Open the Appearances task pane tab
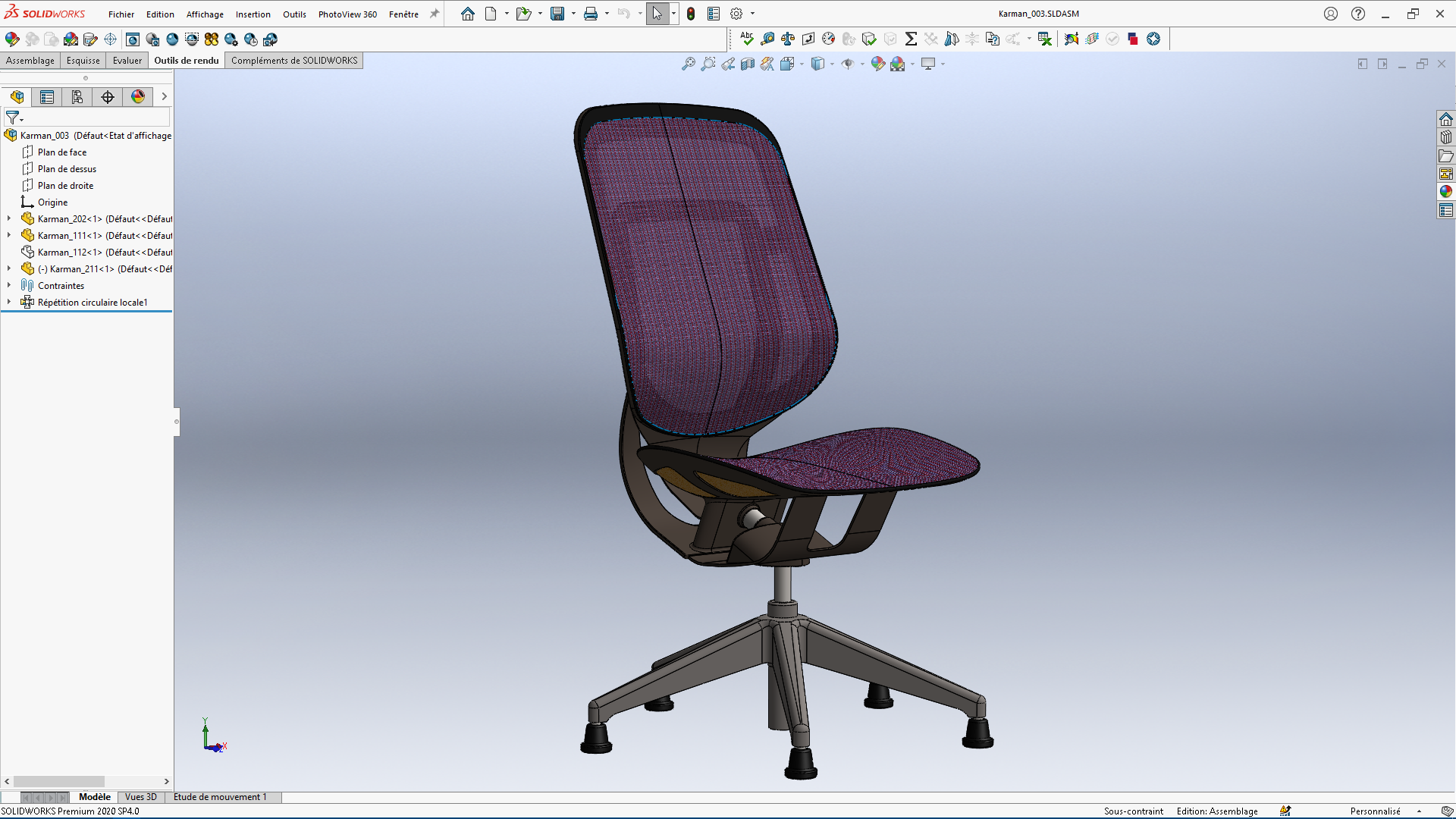 (1446, 192)
